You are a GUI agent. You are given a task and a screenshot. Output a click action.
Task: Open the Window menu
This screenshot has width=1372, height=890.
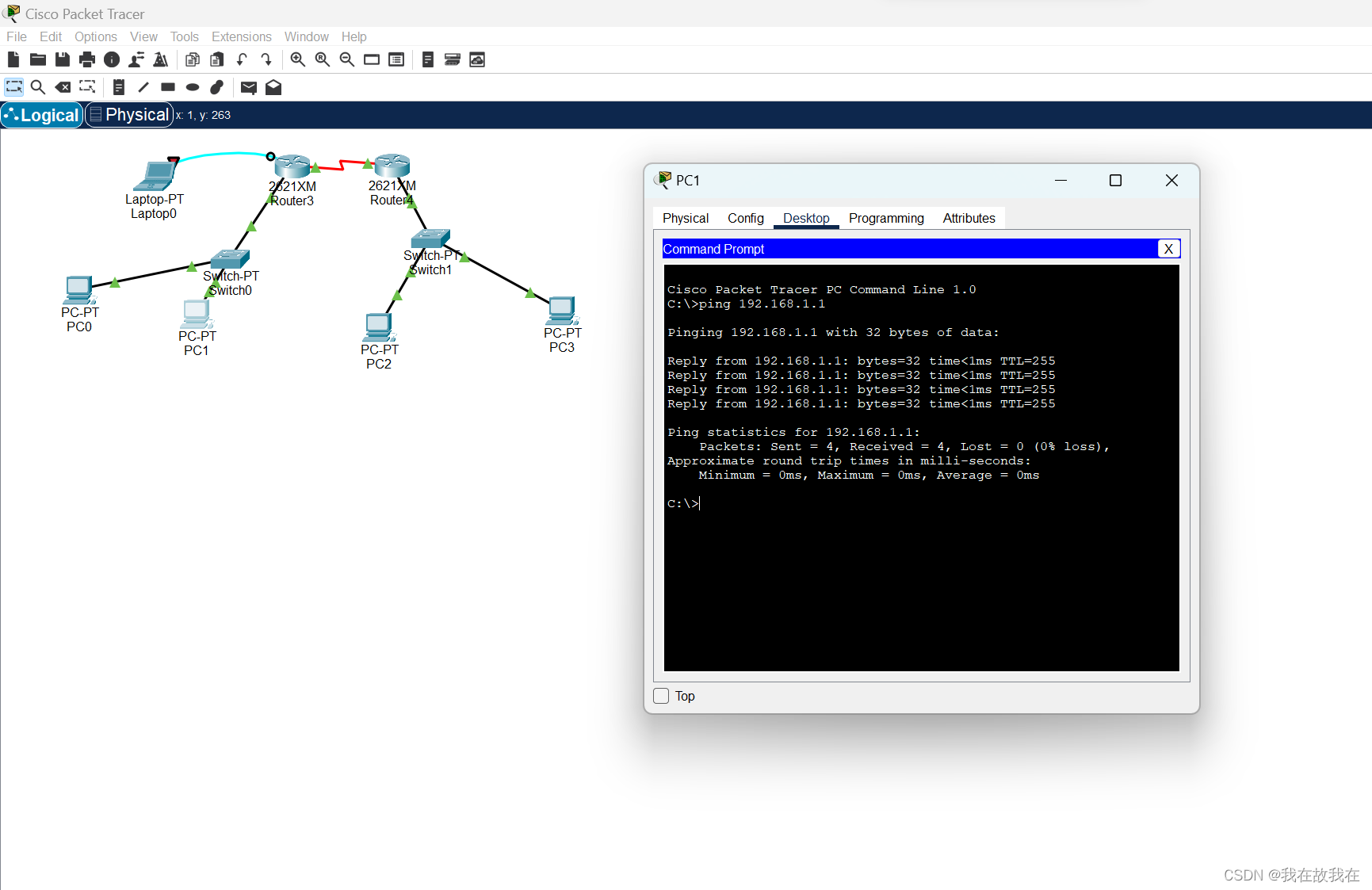[307, 36]
